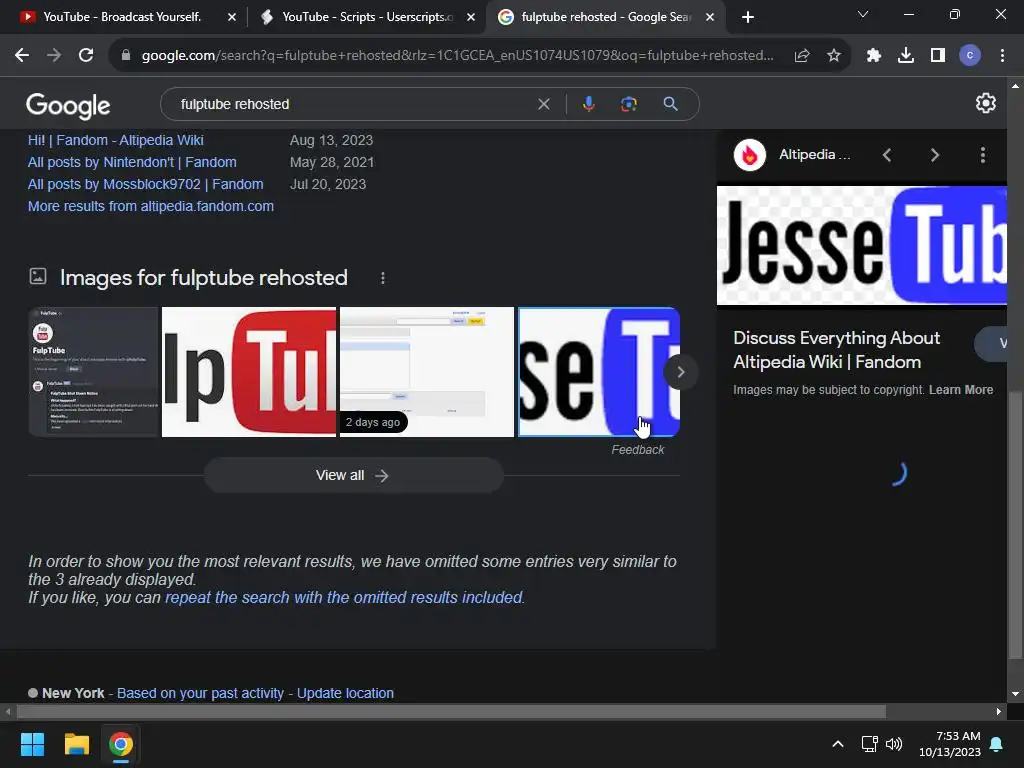Image resolution: width=1024 pixels, height=768 pixels.
Task: Open Chrome profile avatar
Action: (x=970, y=56)
